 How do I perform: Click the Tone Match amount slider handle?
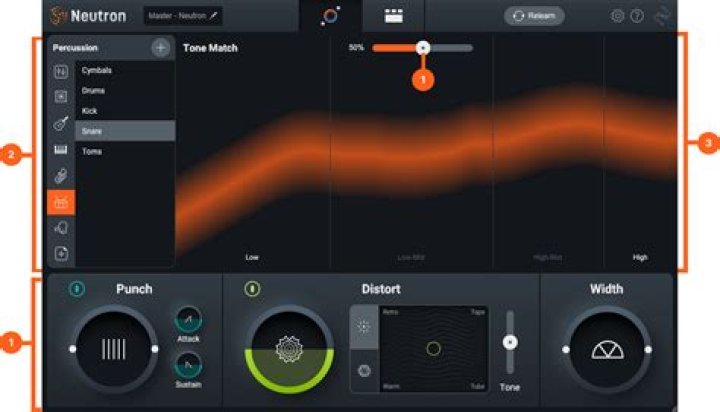pyautogui.click(x=423, y=47)
